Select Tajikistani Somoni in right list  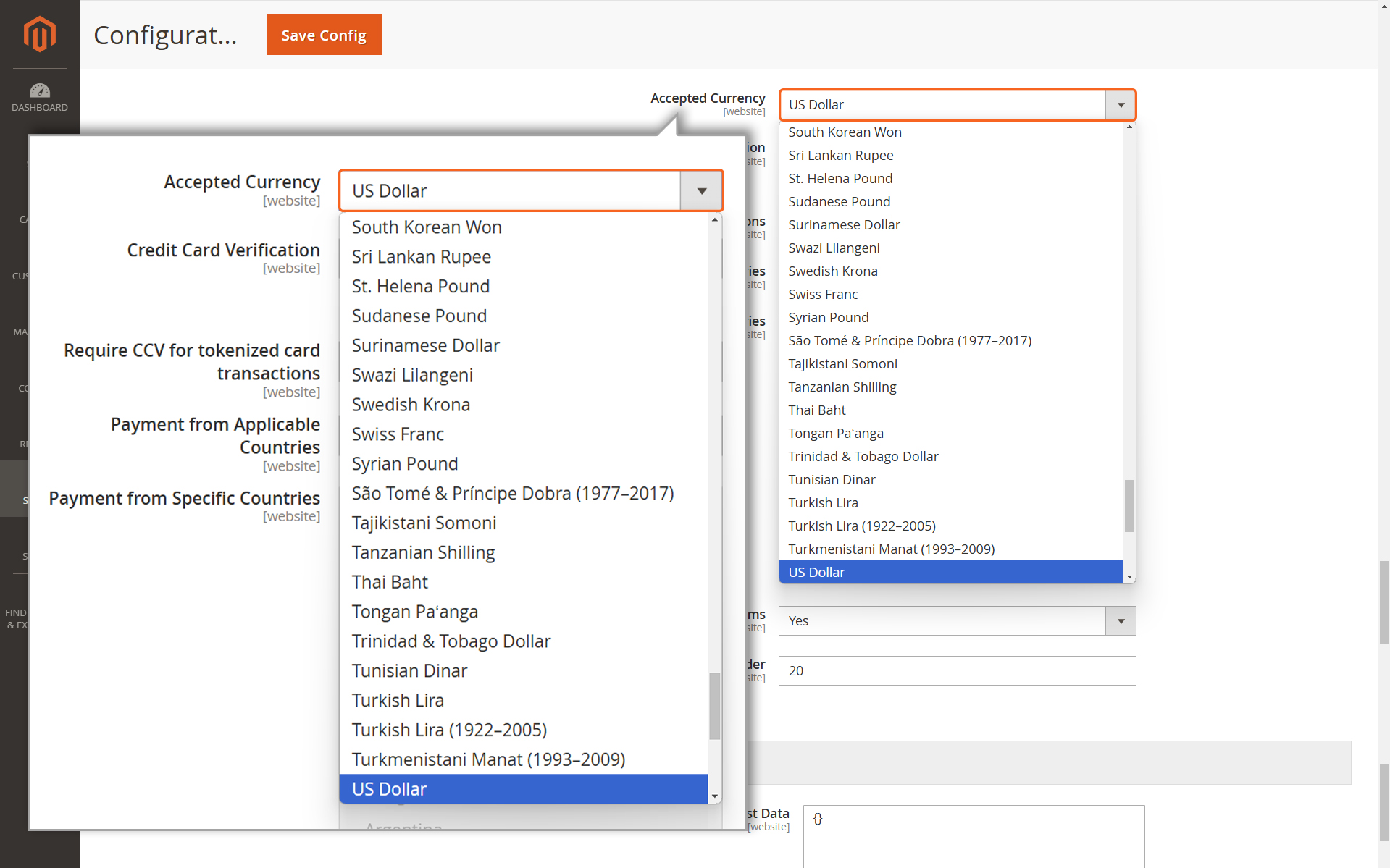tap(951, 363)
